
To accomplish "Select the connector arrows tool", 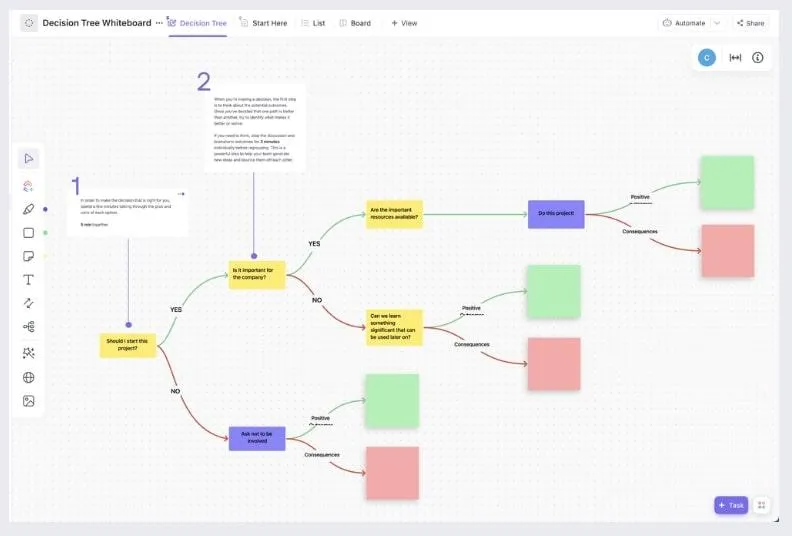I will 29,303.
